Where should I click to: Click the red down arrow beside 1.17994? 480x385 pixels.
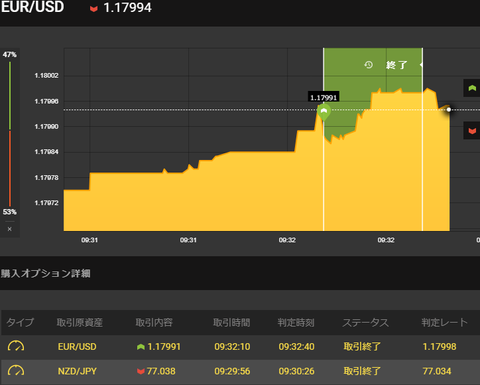pos(94,9)
